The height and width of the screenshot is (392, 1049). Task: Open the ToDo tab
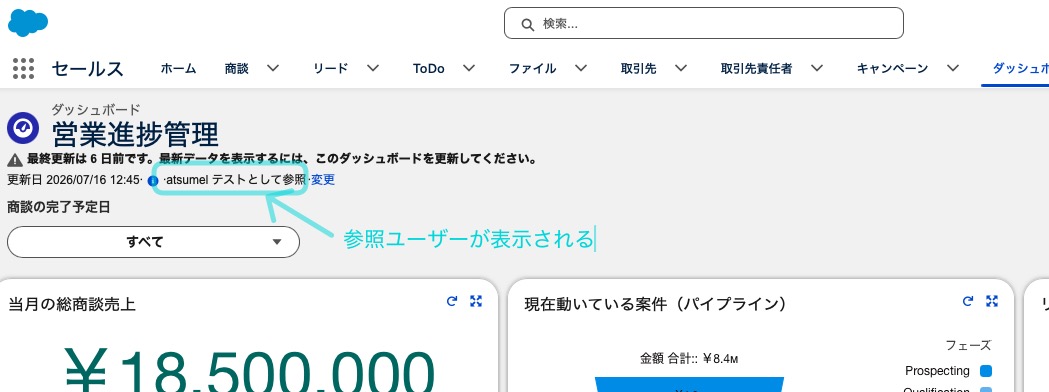(429, 68)
